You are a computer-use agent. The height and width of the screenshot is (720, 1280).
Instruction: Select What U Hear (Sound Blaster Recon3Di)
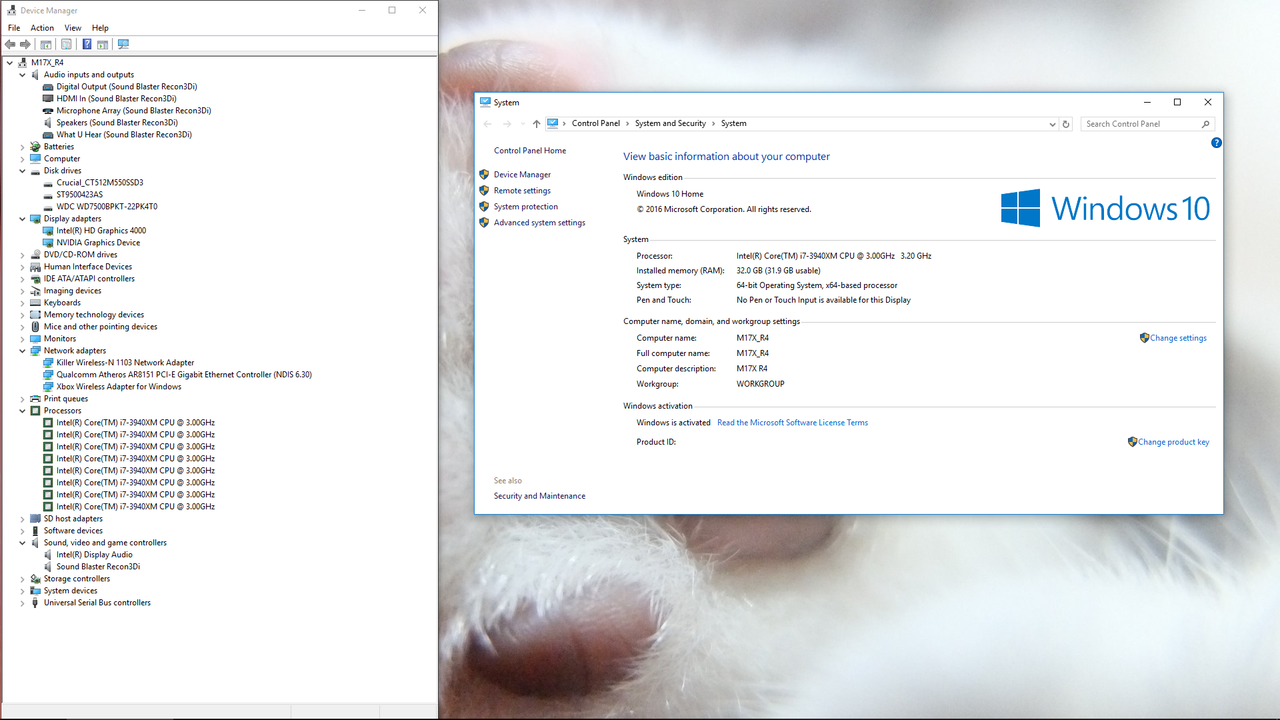[124, 135]
